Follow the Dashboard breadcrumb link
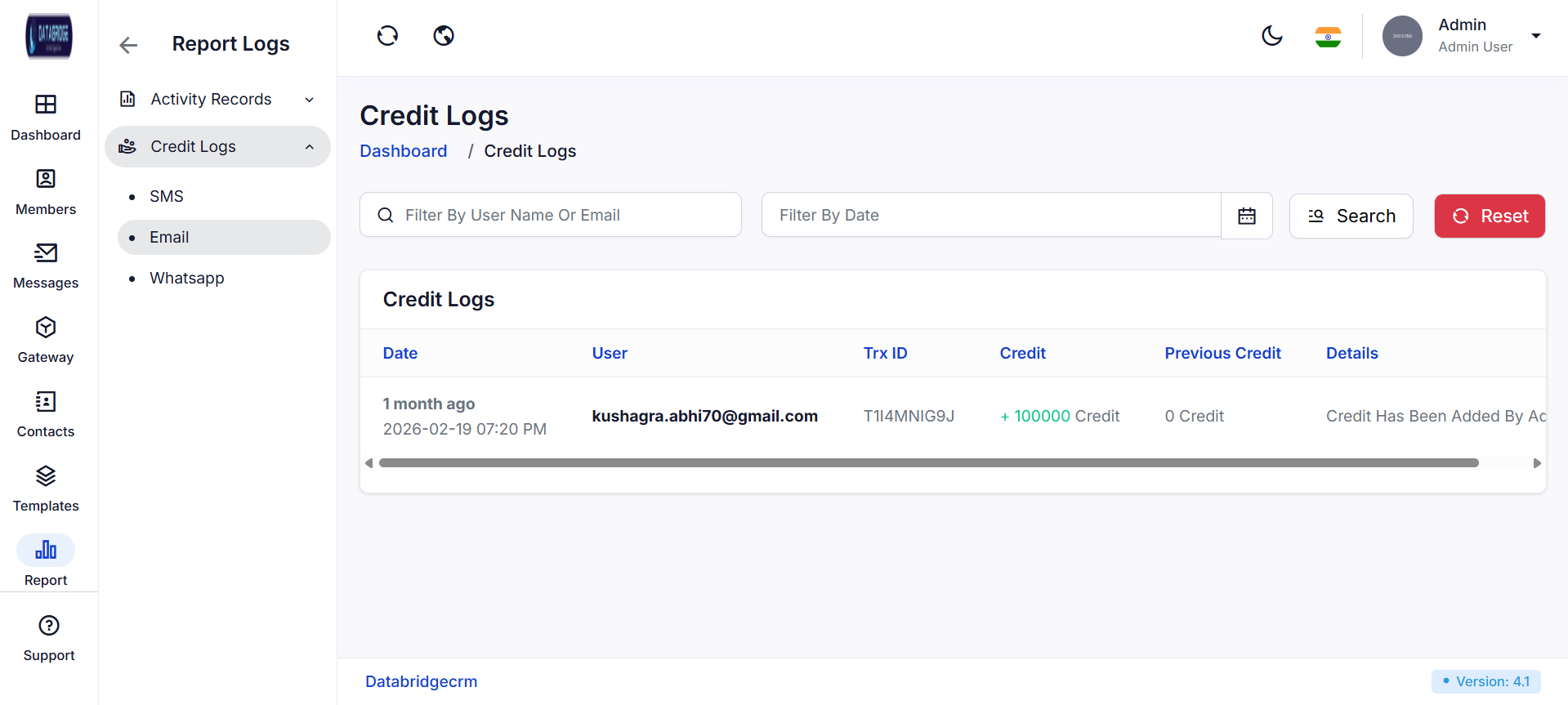Viewport: 1568px width, 705px height. click(x=404, y=151)
